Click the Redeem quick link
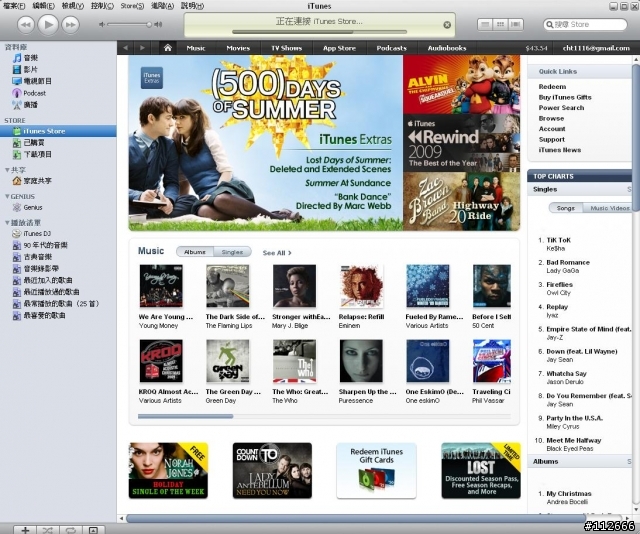 coord(552,87)
